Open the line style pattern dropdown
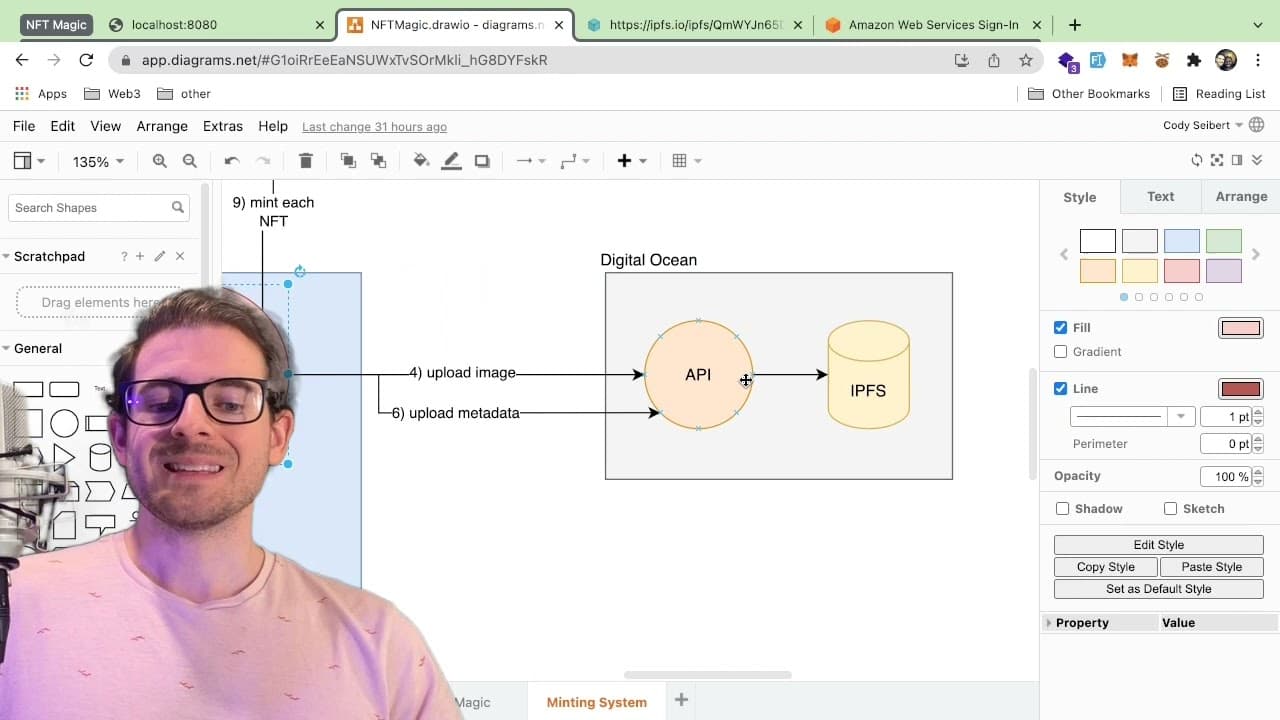1280x720 pixels. click(1132, 417)
